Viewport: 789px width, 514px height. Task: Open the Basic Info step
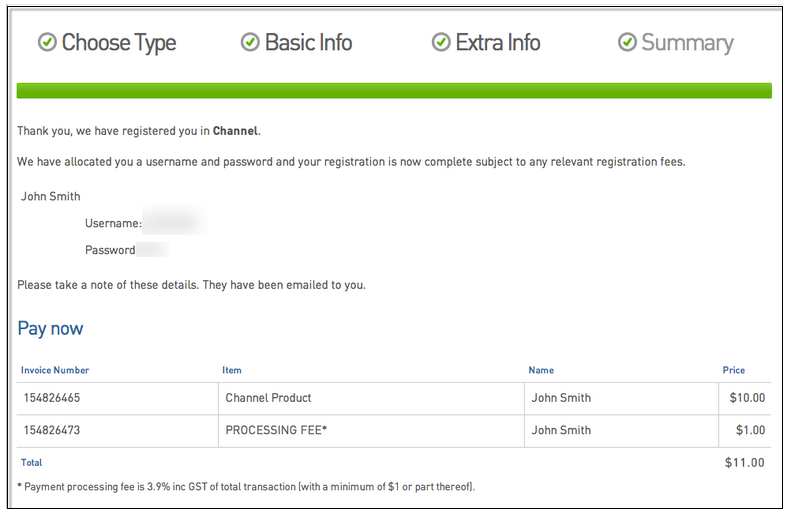(x=308, y=43)
